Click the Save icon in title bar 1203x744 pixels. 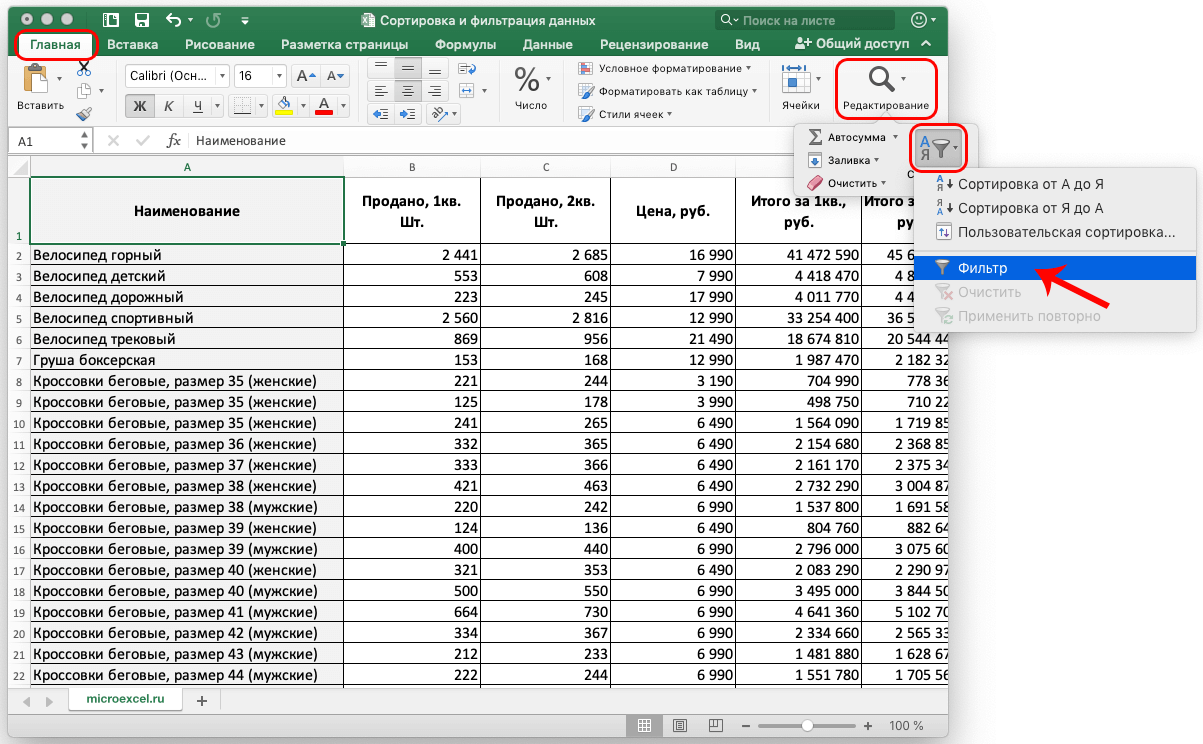142,20
